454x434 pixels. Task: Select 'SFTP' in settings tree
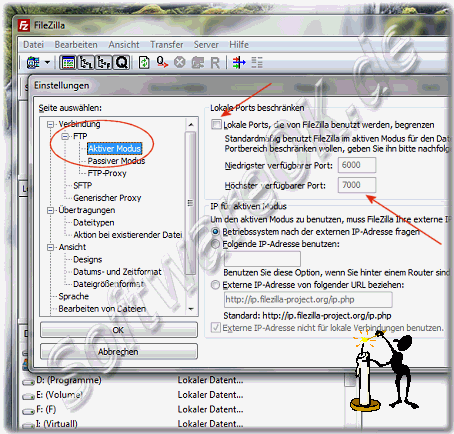tap(82, 185)
